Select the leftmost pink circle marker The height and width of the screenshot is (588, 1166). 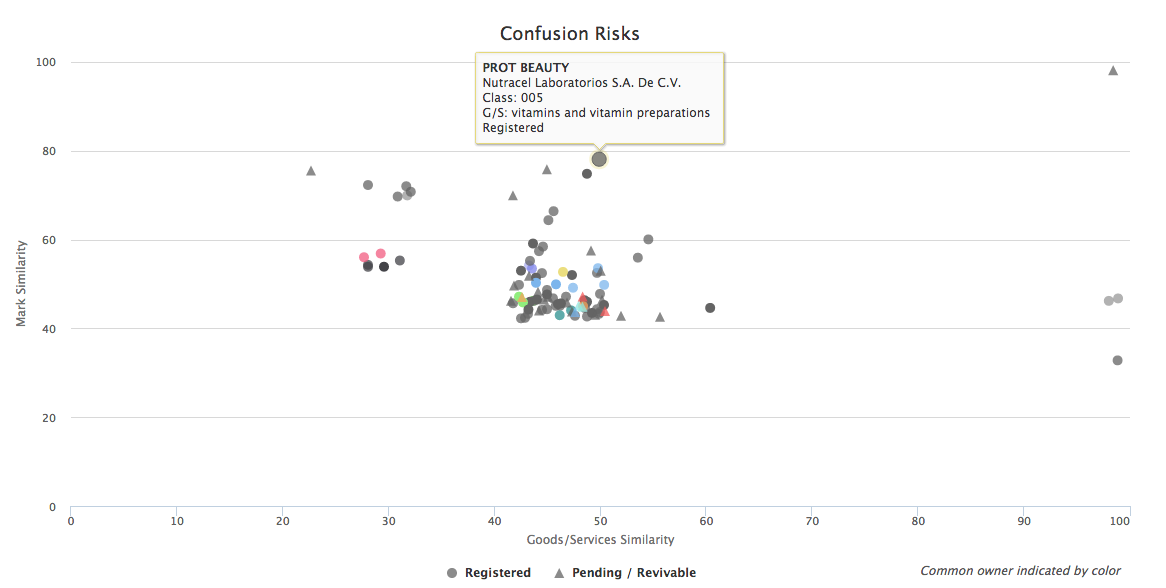pos(364,257)
